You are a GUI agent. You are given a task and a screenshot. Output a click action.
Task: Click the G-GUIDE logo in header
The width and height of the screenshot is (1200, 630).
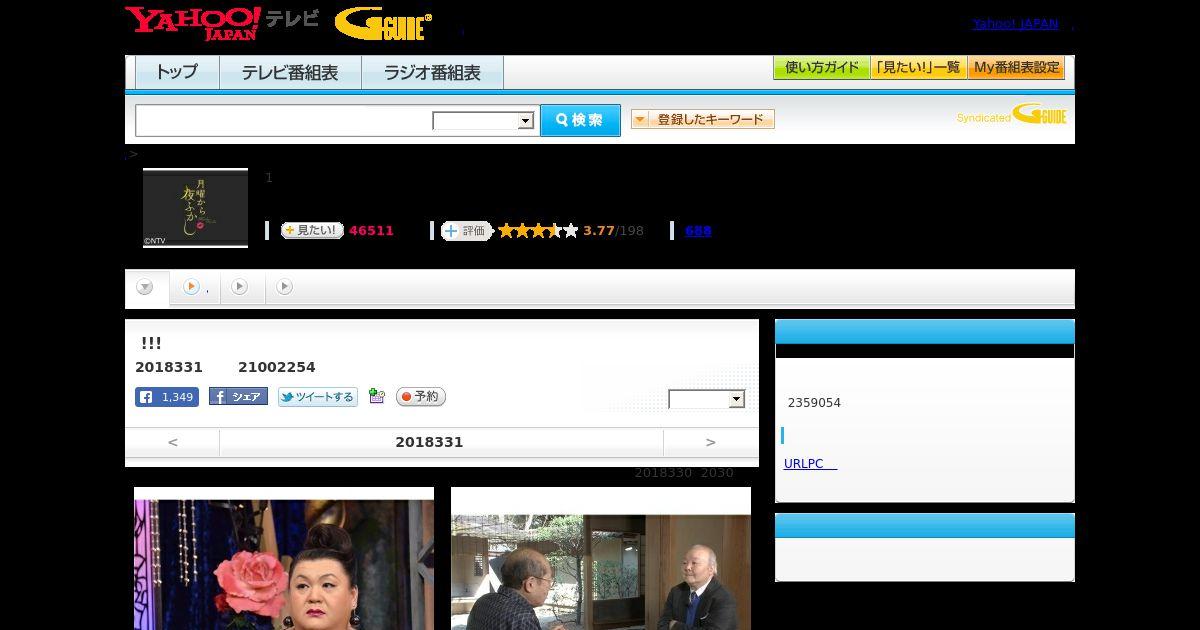point(383,23)
